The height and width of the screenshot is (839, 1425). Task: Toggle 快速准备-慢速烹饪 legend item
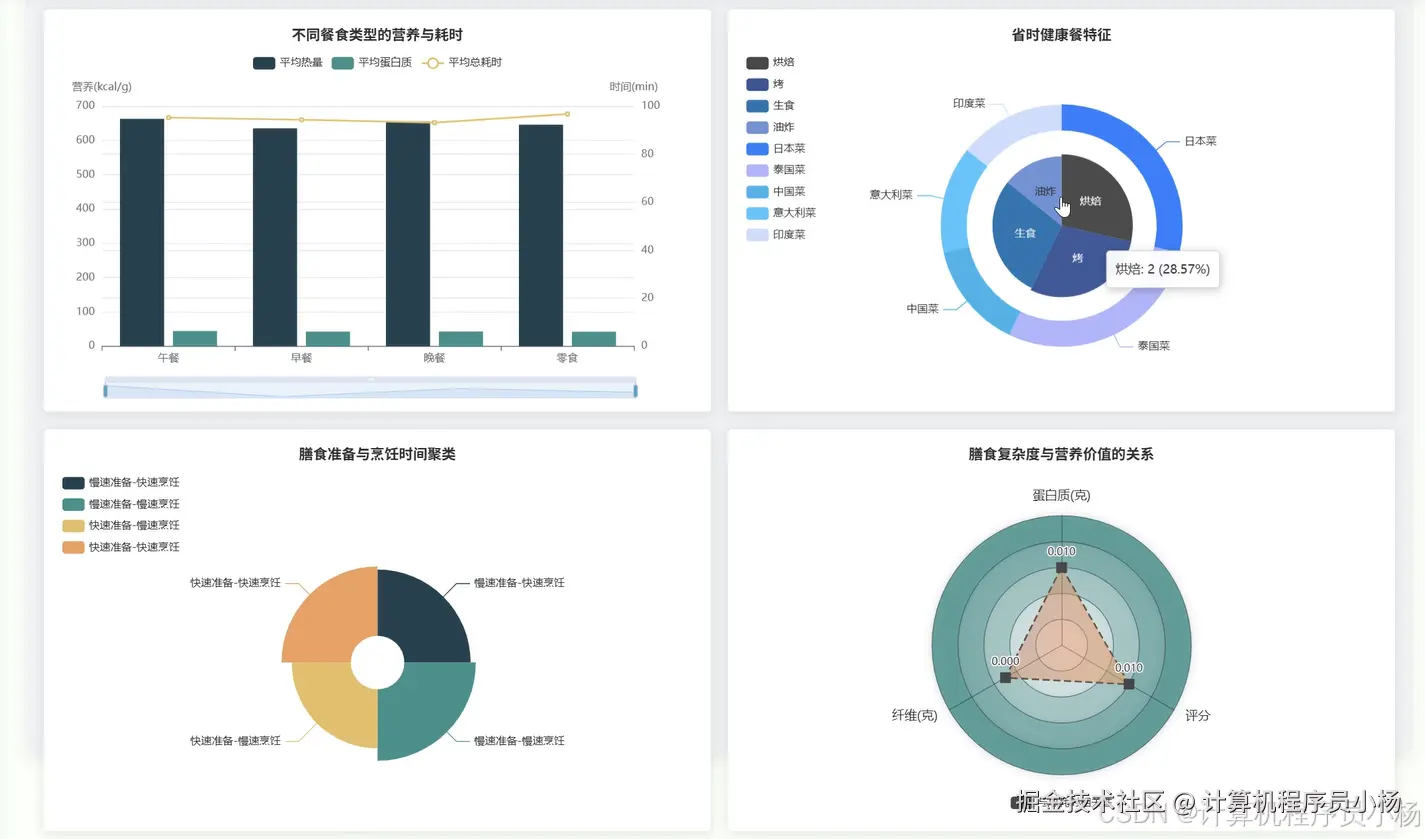121,525
